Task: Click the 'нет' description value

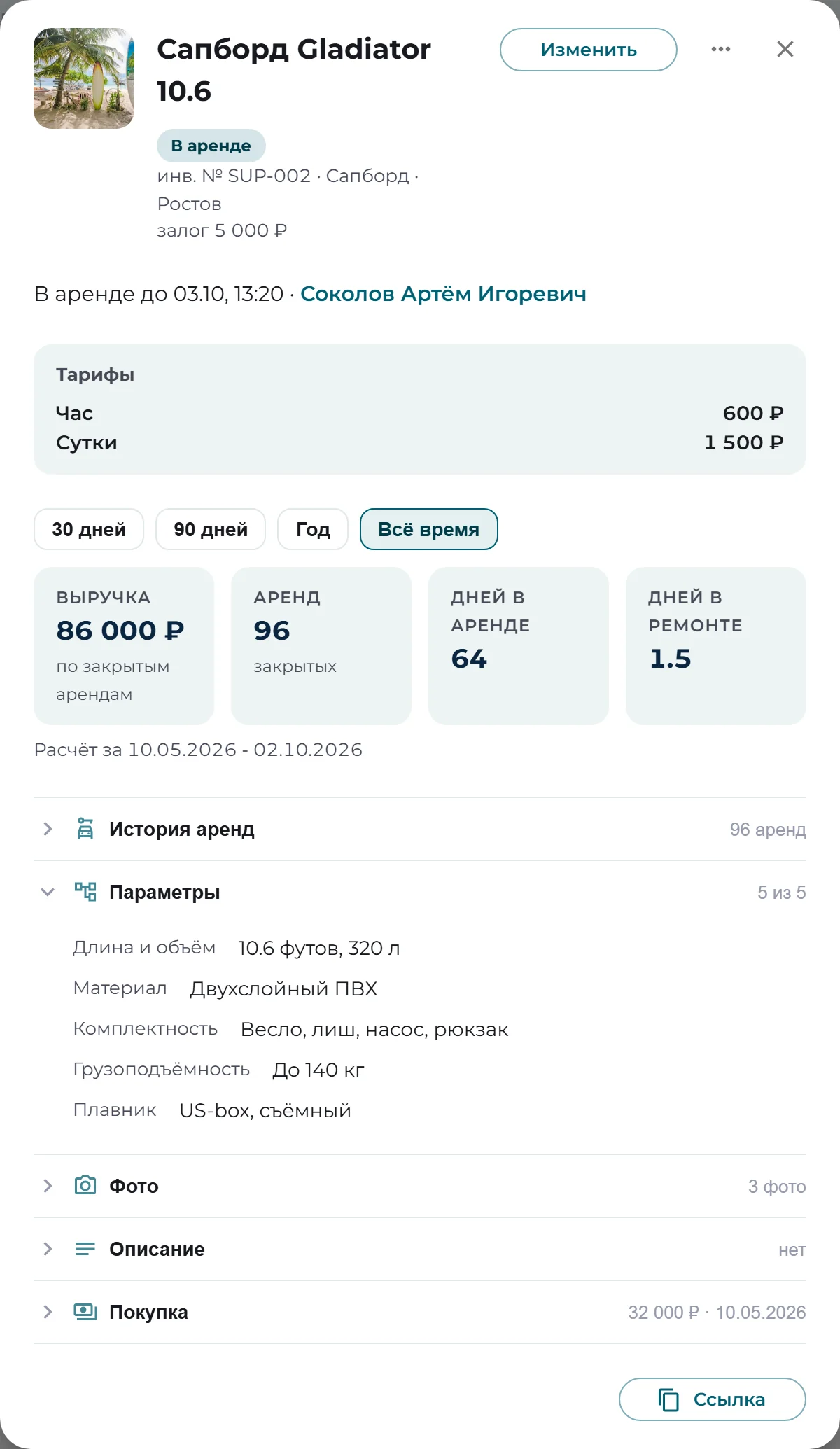Action: pos(792,1249)
